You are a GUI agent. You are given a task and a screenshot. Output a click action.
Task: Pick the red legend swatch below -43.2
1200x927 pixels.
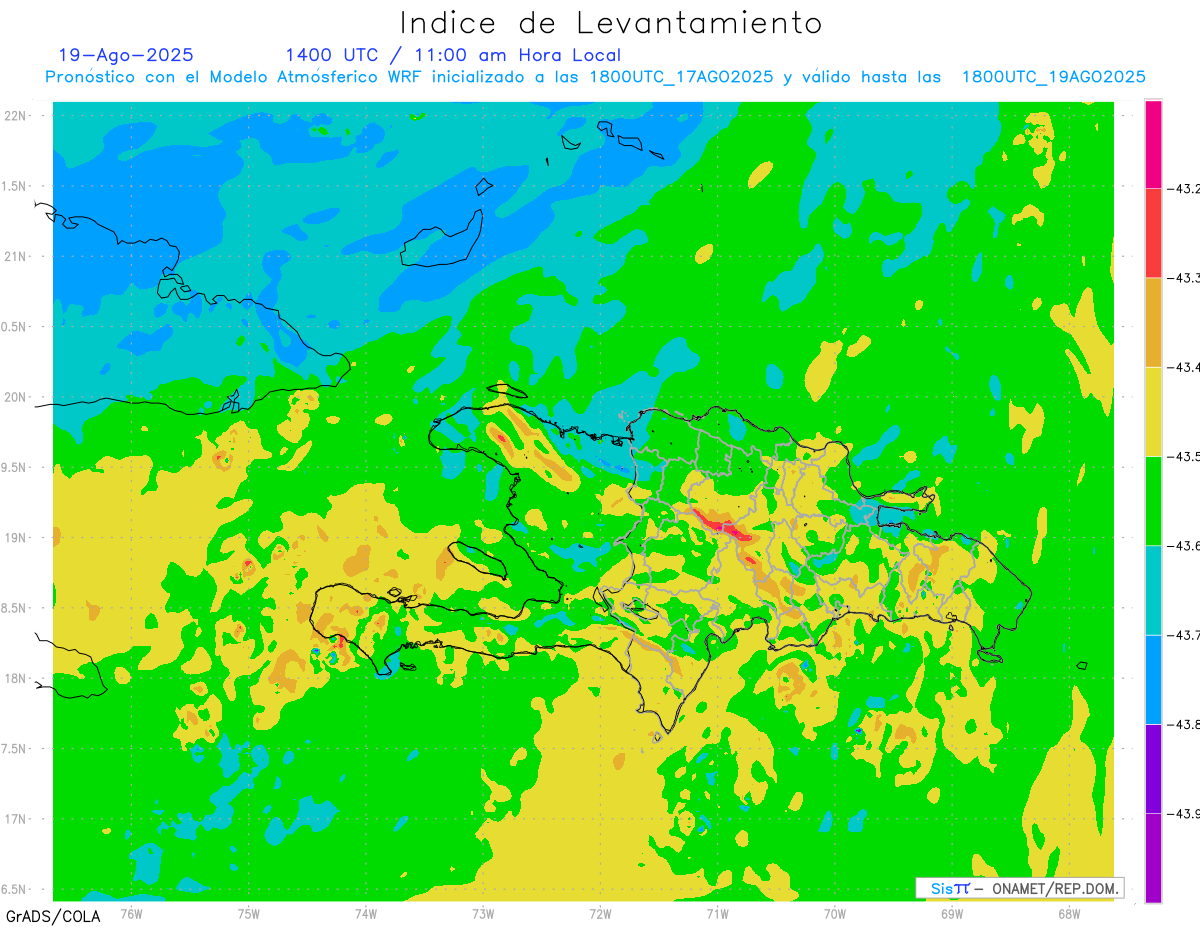click(x=1153, y=233)
